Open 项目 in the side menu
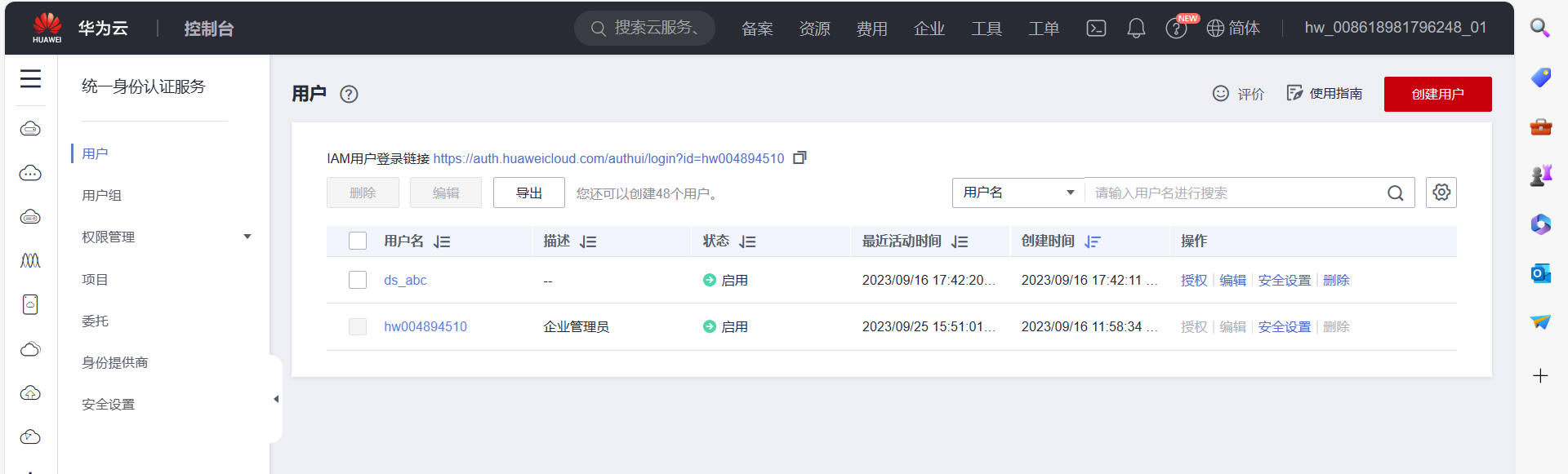The image size is (1568, 474). pyautogui.click(x=95, y=279)
